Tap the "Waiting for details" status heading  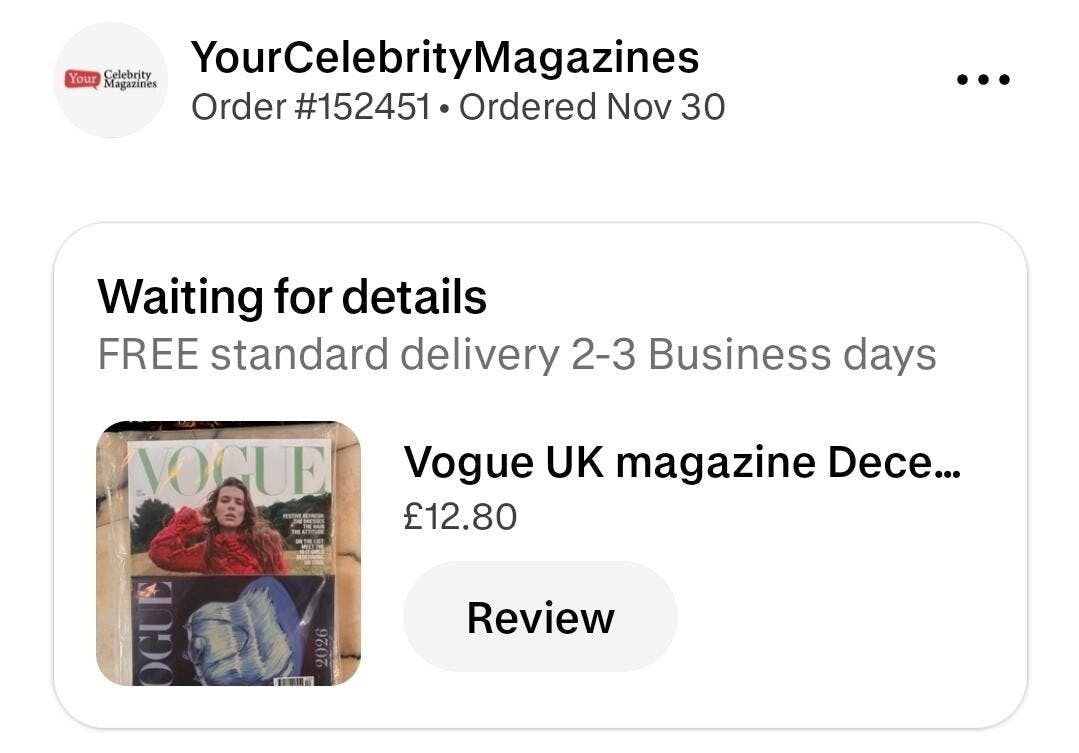(292, 296)
